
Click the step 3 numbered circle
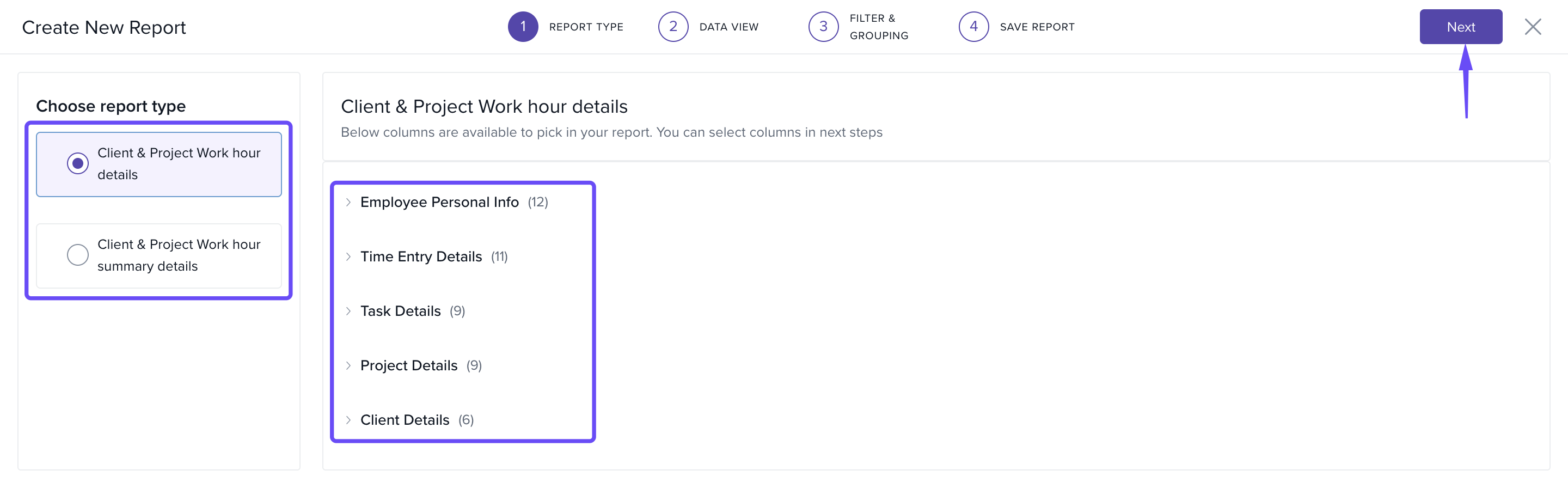(823, 27)
